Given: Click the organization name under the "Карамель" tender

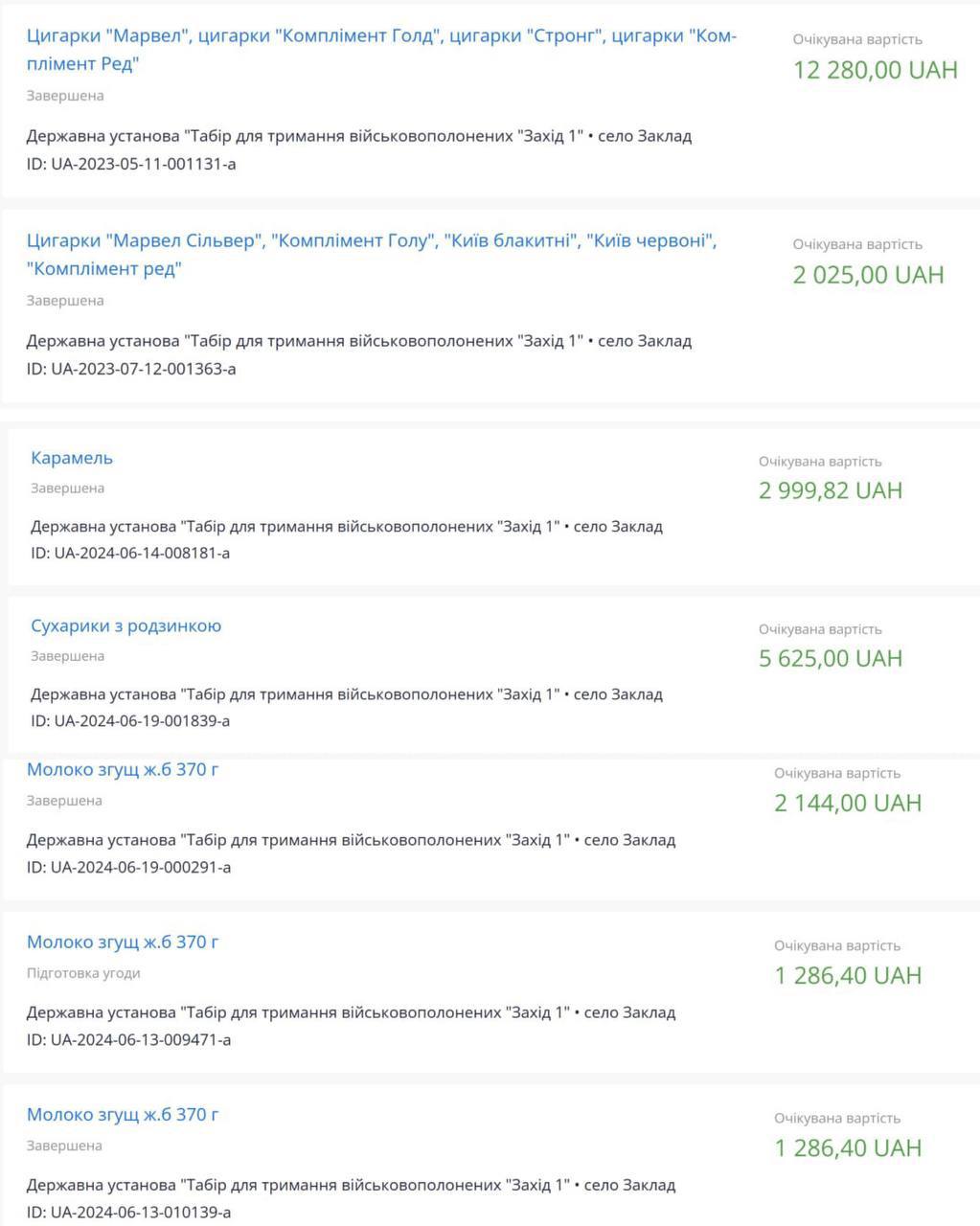Looking at the screenshot, I should (295, 527).
